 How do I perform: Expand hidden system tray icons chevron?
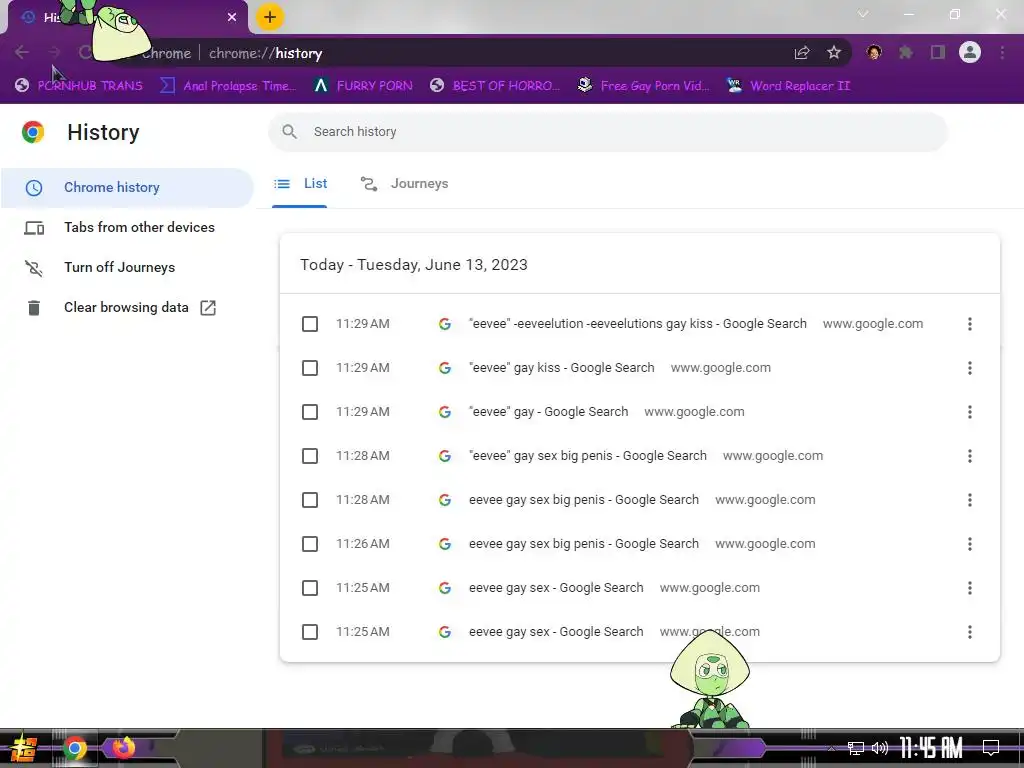click(831, 748)
